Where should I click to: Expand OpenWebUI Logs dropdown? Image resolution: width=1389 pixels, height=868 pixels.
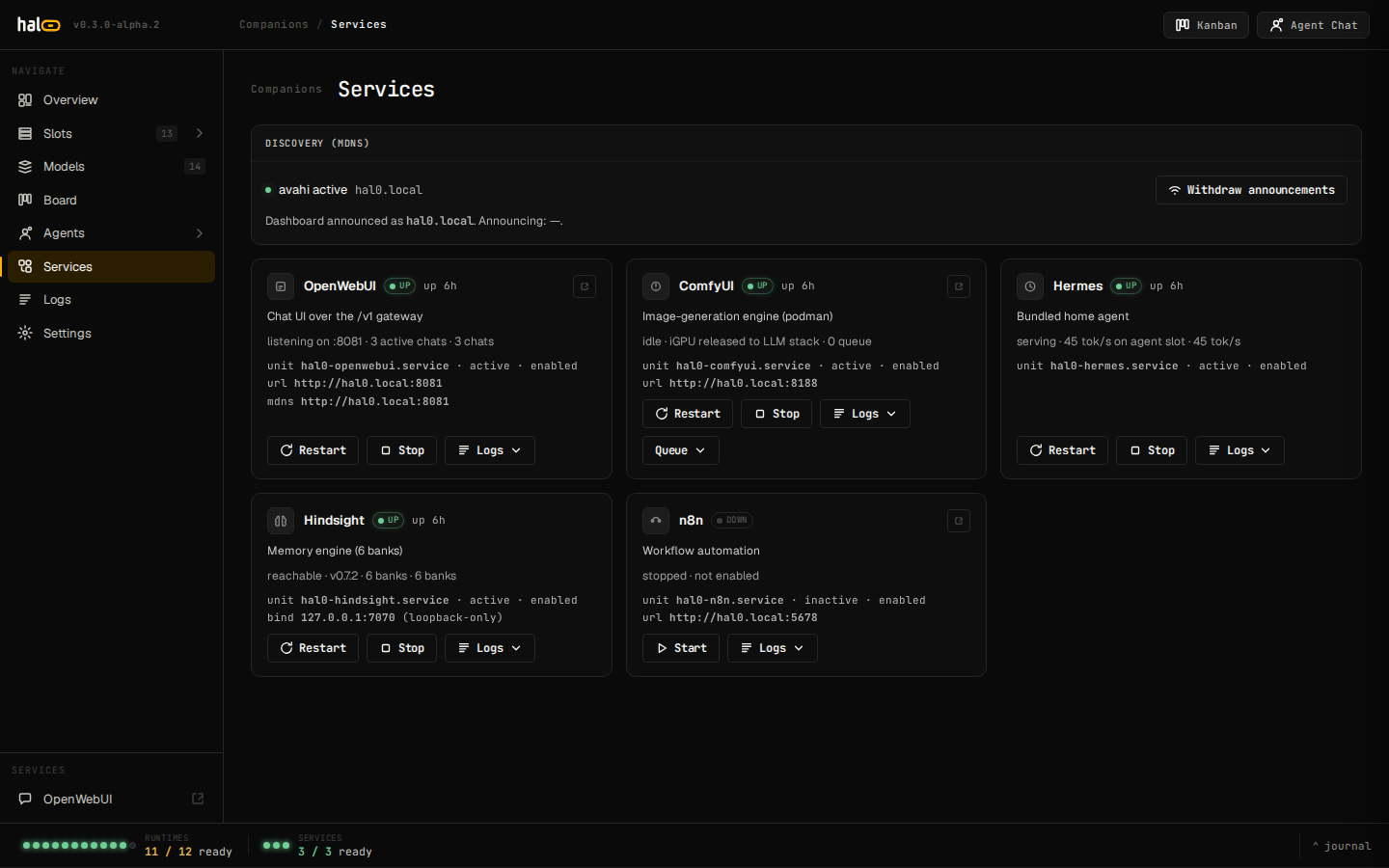coord(490,450)
